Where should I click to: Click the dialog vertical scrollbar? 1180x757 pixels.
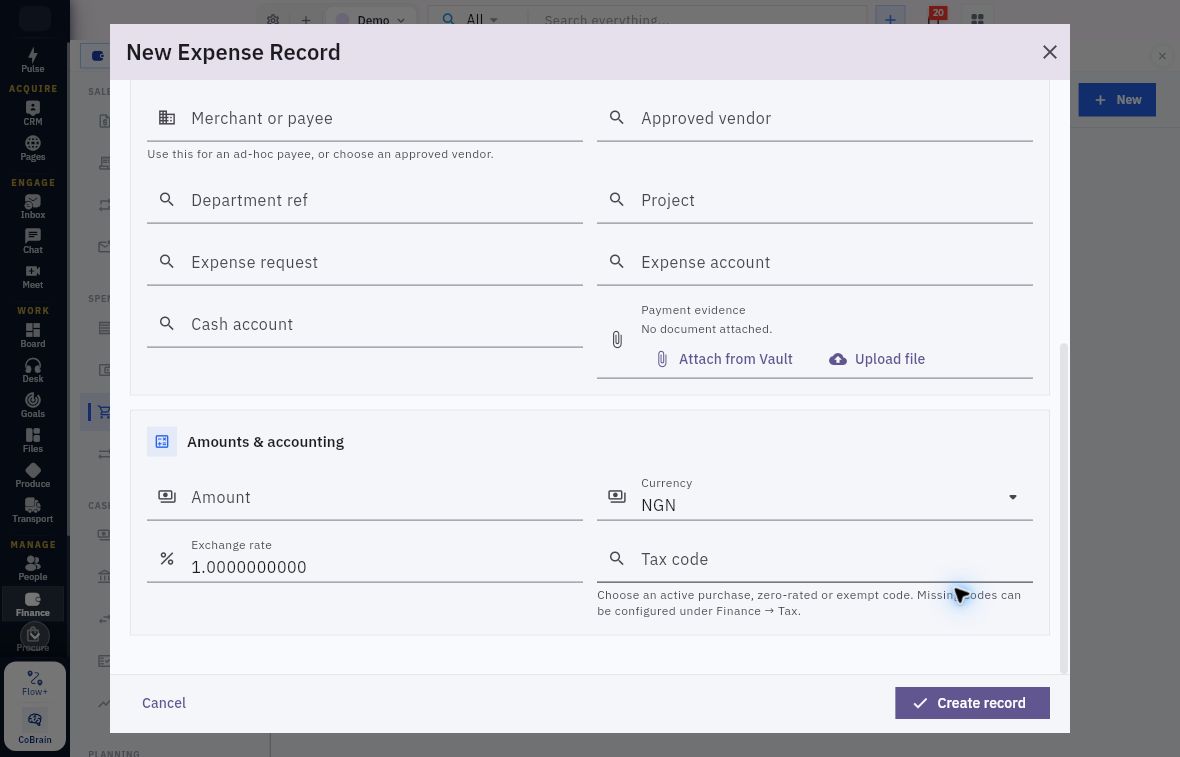coord(1063,508)
